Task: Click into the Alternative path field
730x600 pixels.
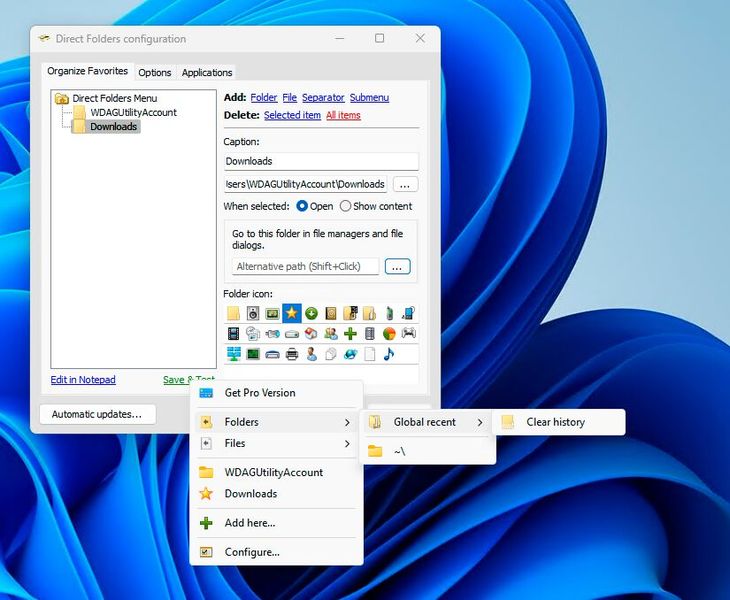Action: pos(305,267)
